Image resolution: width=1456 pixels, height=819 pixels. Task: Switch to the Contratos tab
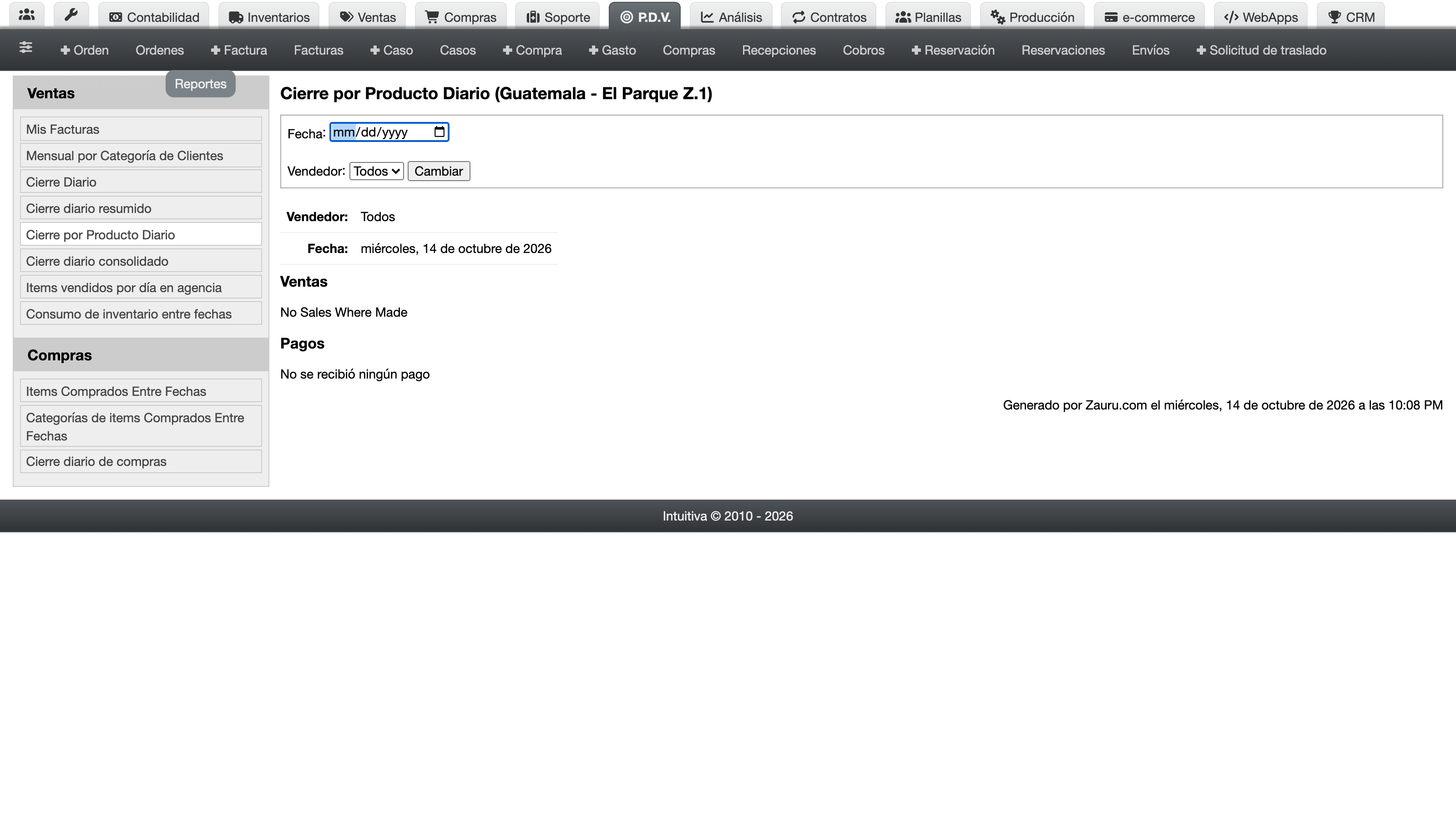click(829, 17)
